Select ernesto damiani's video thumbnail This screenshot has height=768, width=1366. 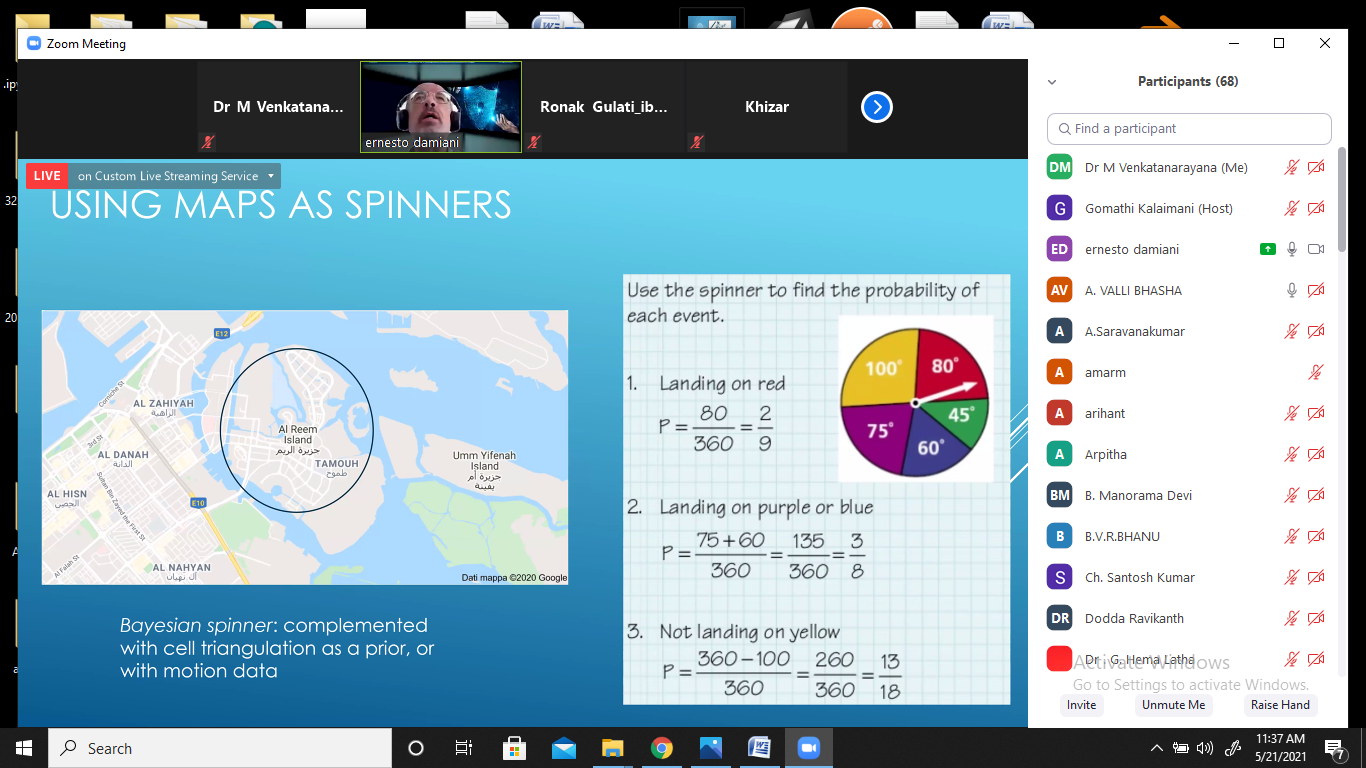click(441, 107)
